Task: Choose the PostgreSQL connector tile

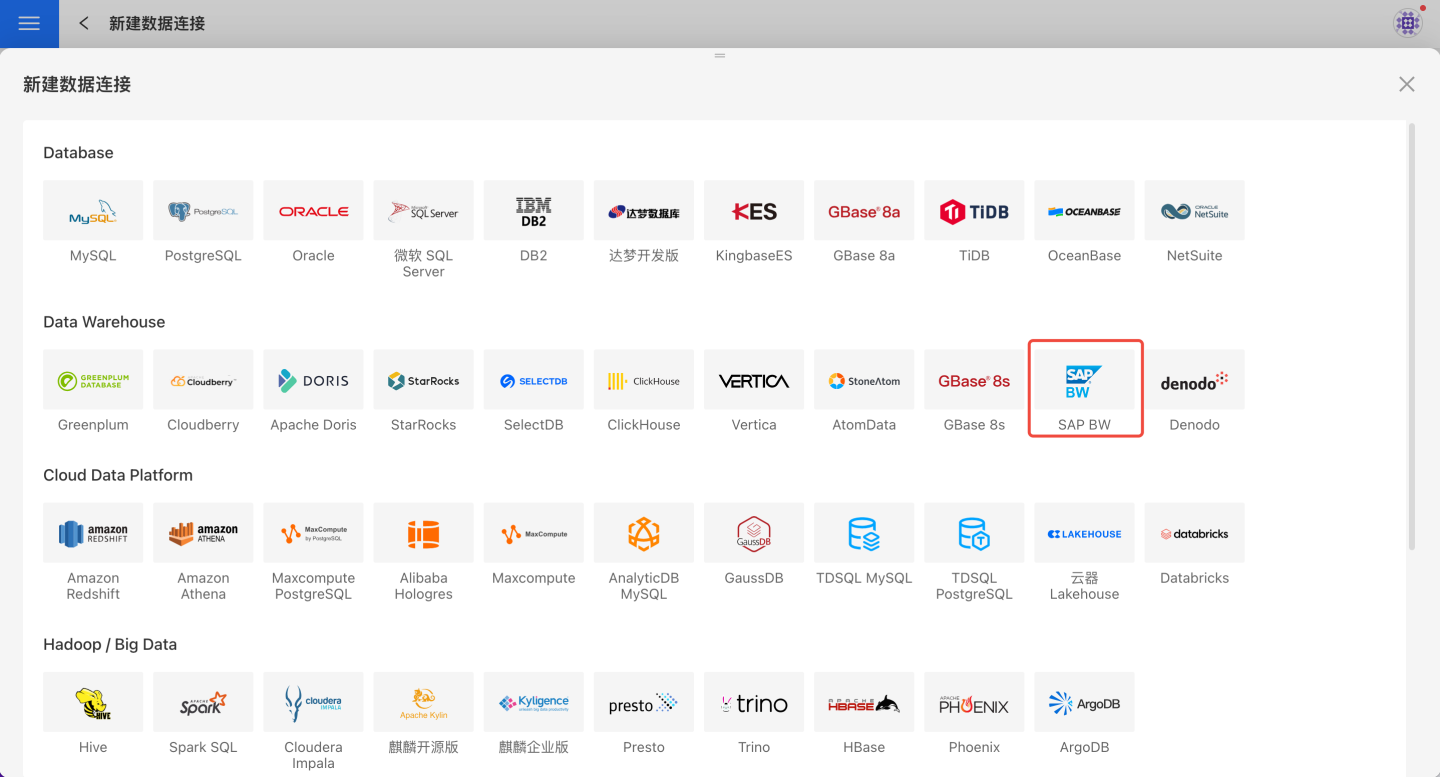Action: 203,211
